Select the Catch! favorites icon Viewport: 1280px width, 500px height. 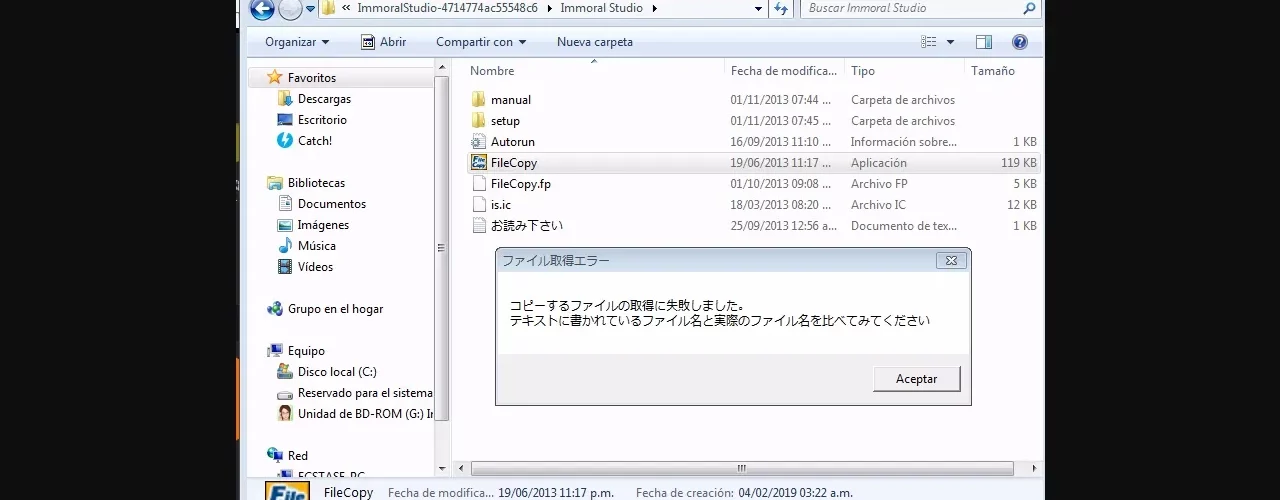coord(285,141)
